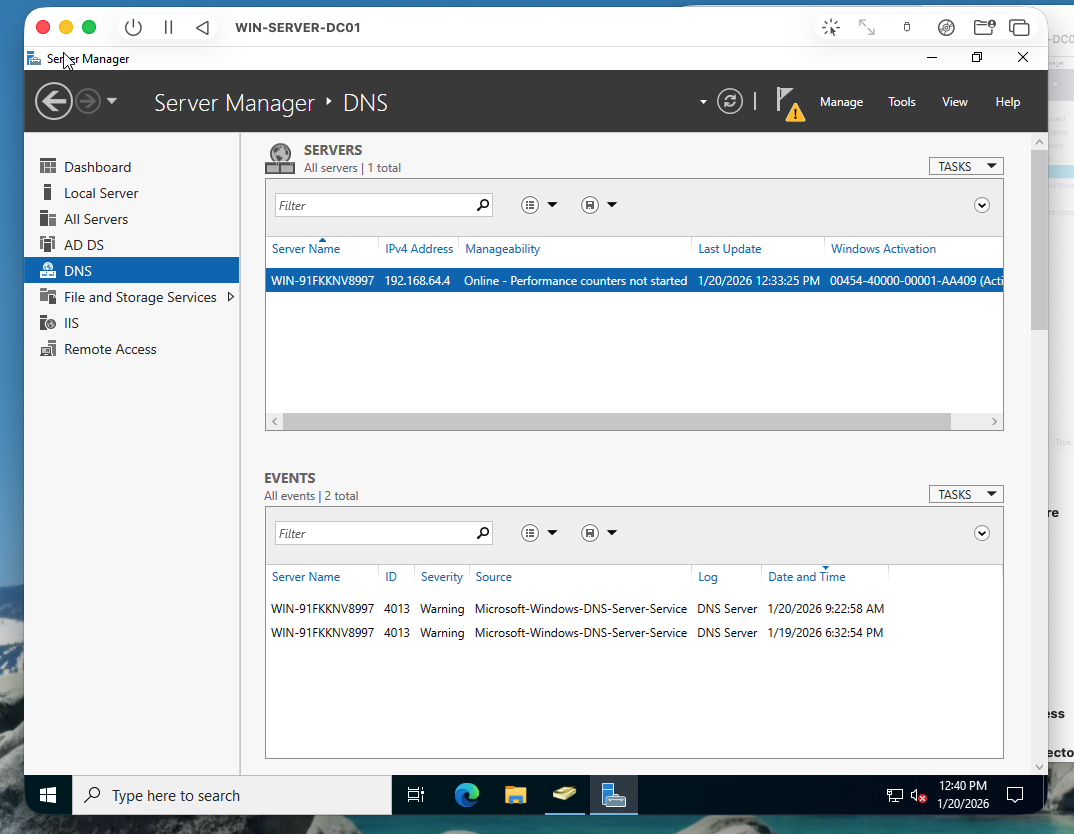Click Help in the menu bar

click(1007, 101)
